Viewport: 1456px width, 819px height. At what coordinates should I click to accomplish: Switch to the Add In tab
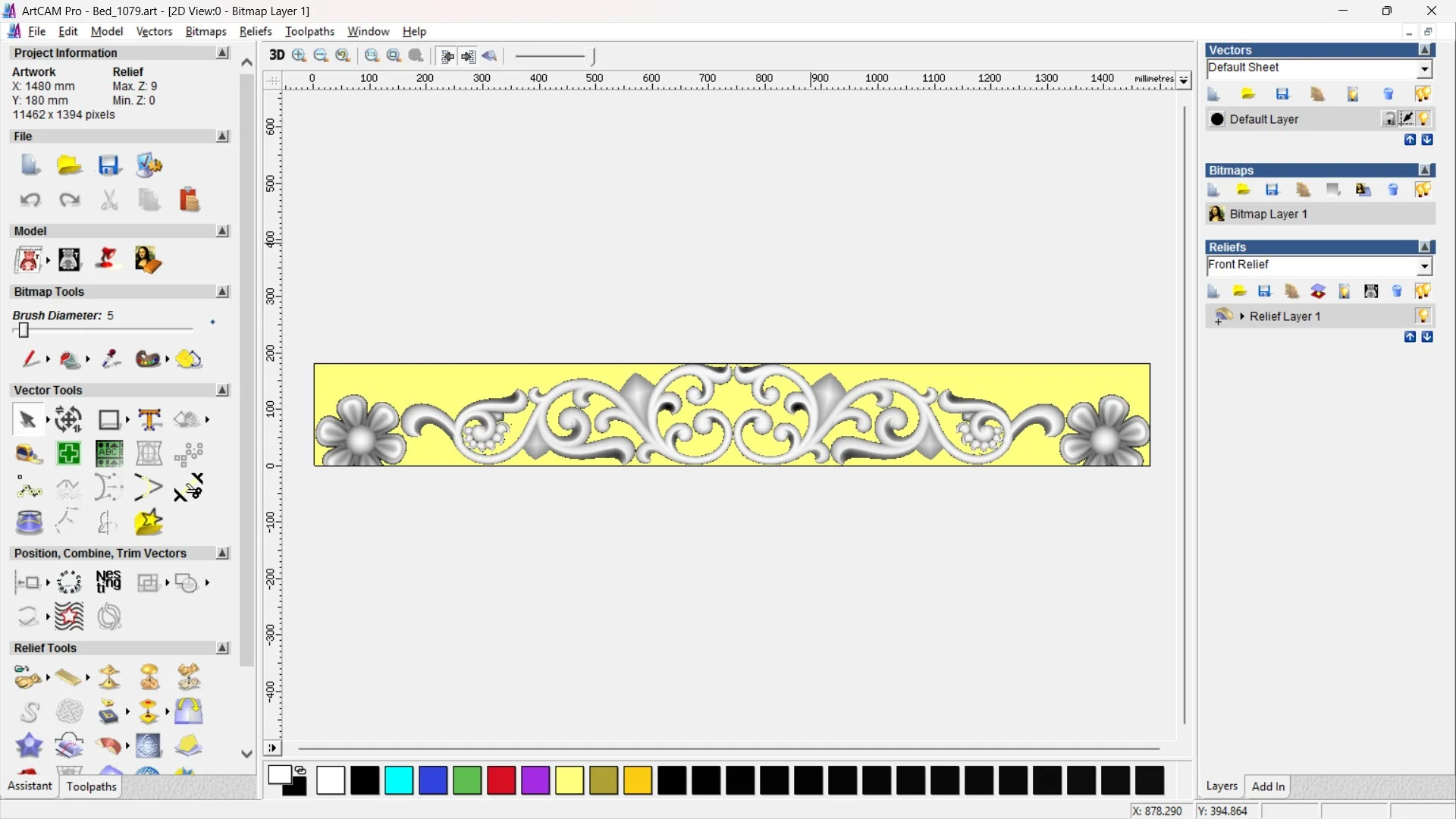click(1268, 786)
